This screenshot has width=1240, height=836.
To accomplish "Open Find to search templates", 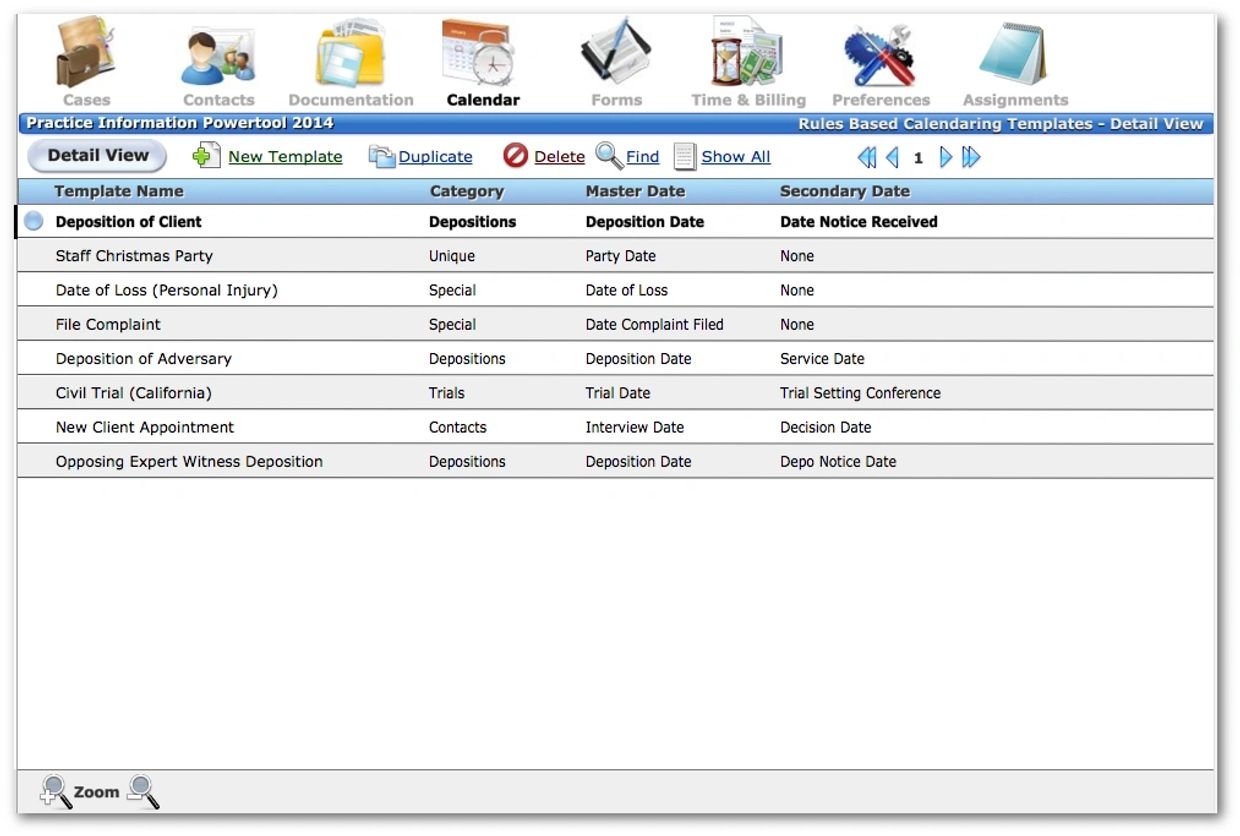I will [641, 156].
